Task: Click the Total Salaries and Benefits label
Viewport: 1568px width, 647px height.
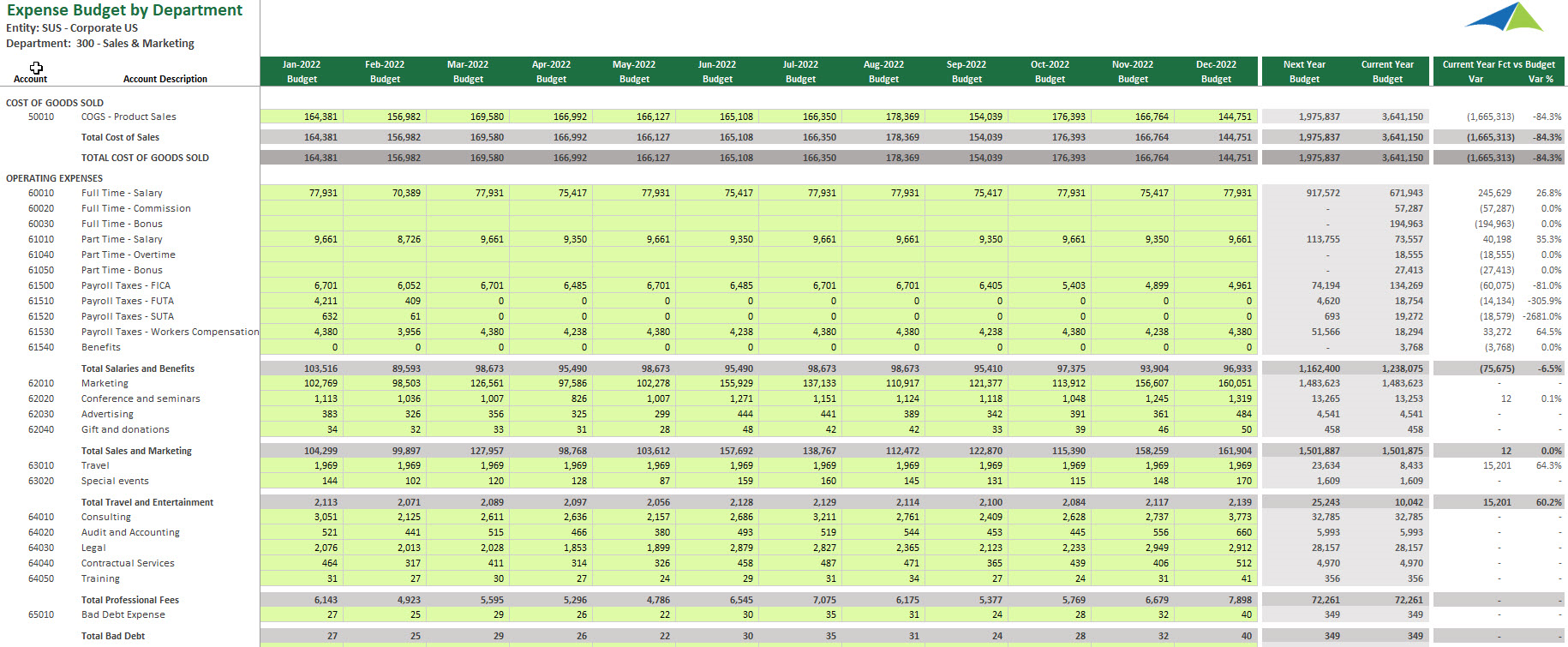Action: (138, 368)
